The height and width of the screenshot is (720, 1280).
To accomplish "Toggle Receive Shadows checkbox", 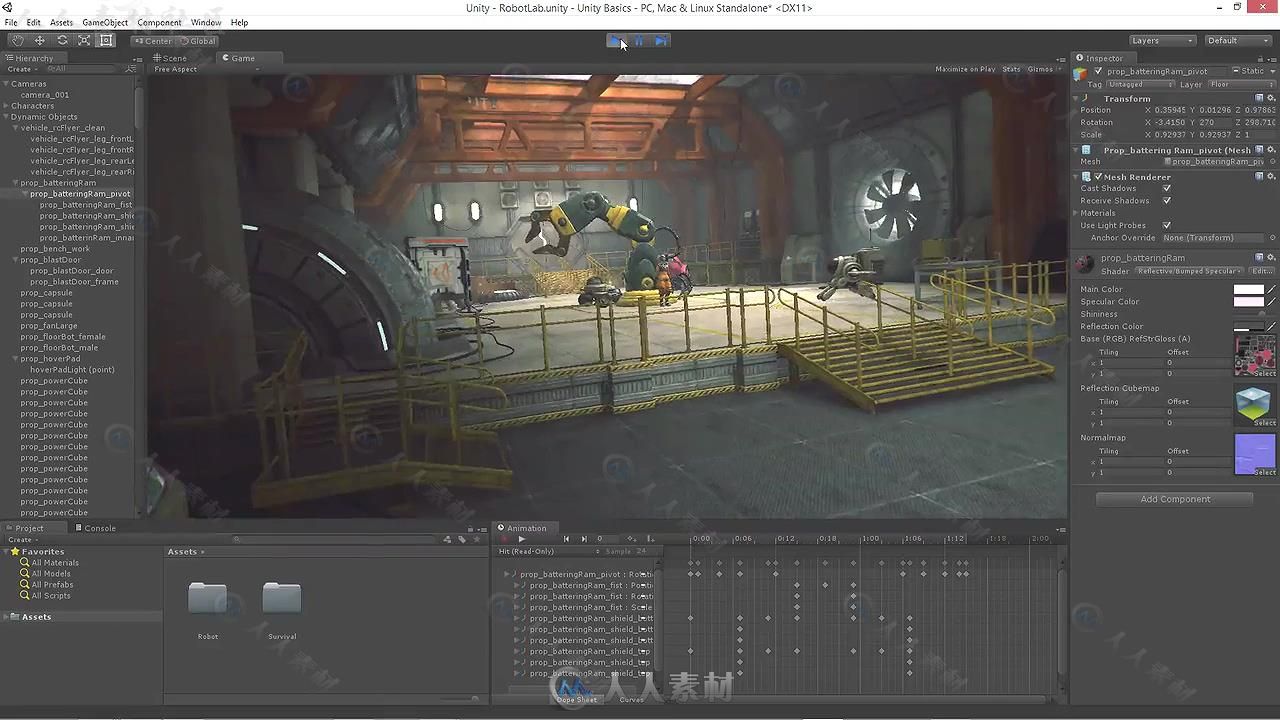I will (x=1167, y=200).
